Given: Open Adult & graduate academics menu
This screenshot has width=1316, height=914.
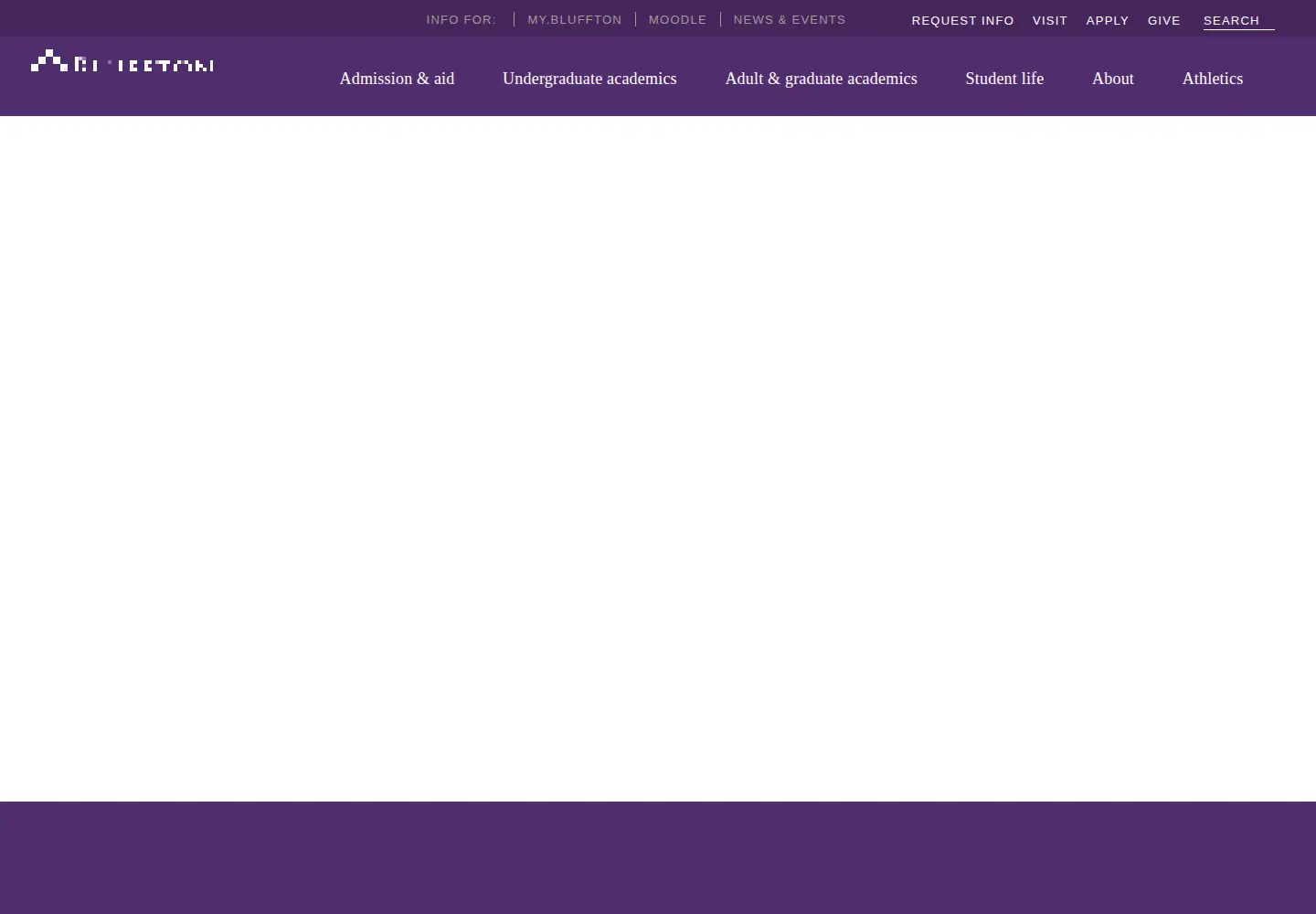Looking at the screenshot, I should [x=821, y=79].
